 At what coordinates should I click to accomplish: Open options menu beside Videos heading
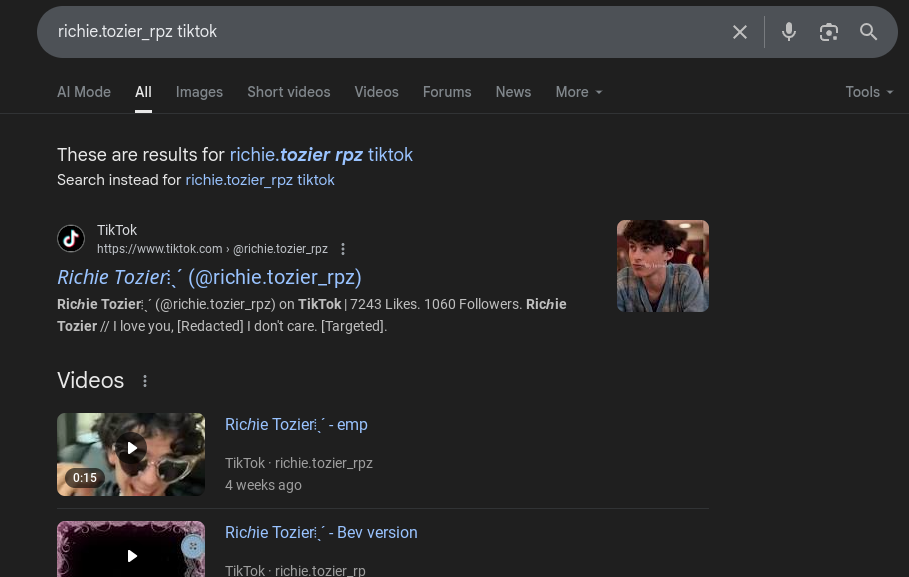pos(145,381)
